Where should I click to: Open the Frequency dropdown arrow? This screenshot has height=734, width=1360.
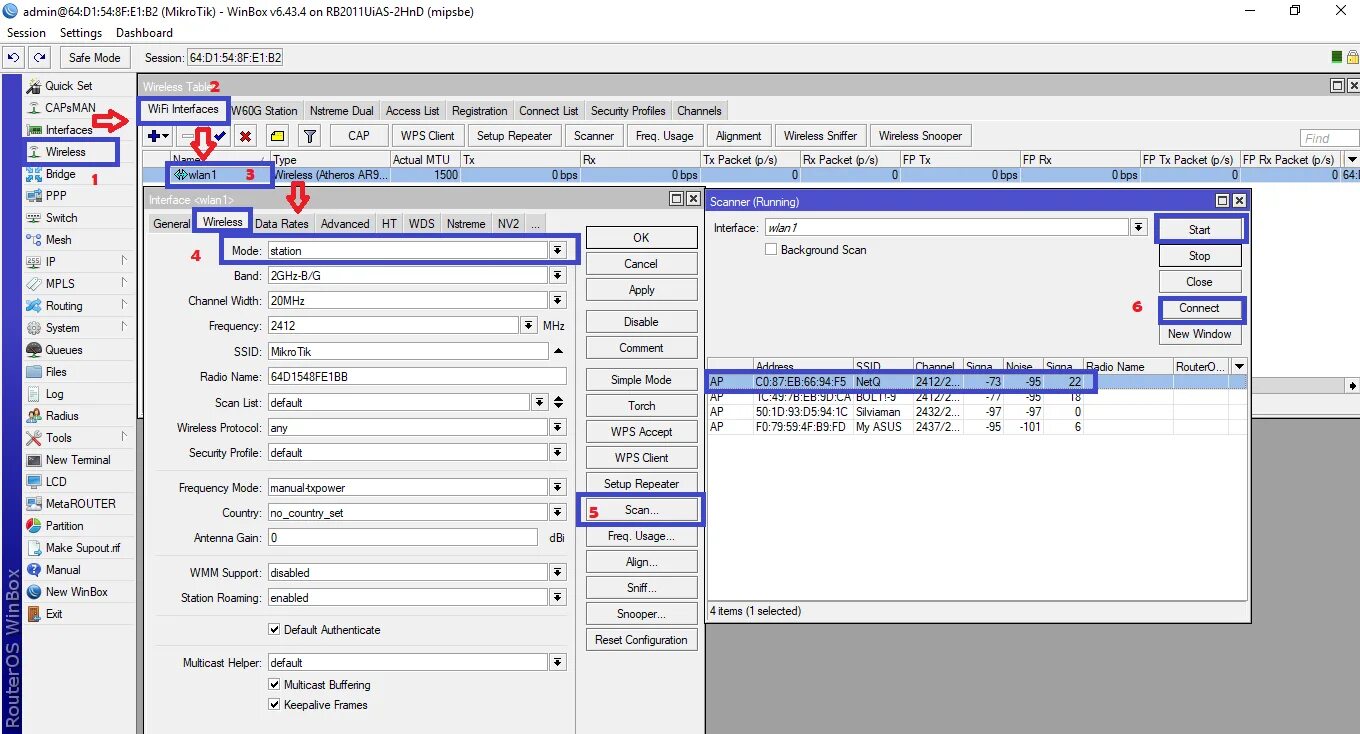529,326
